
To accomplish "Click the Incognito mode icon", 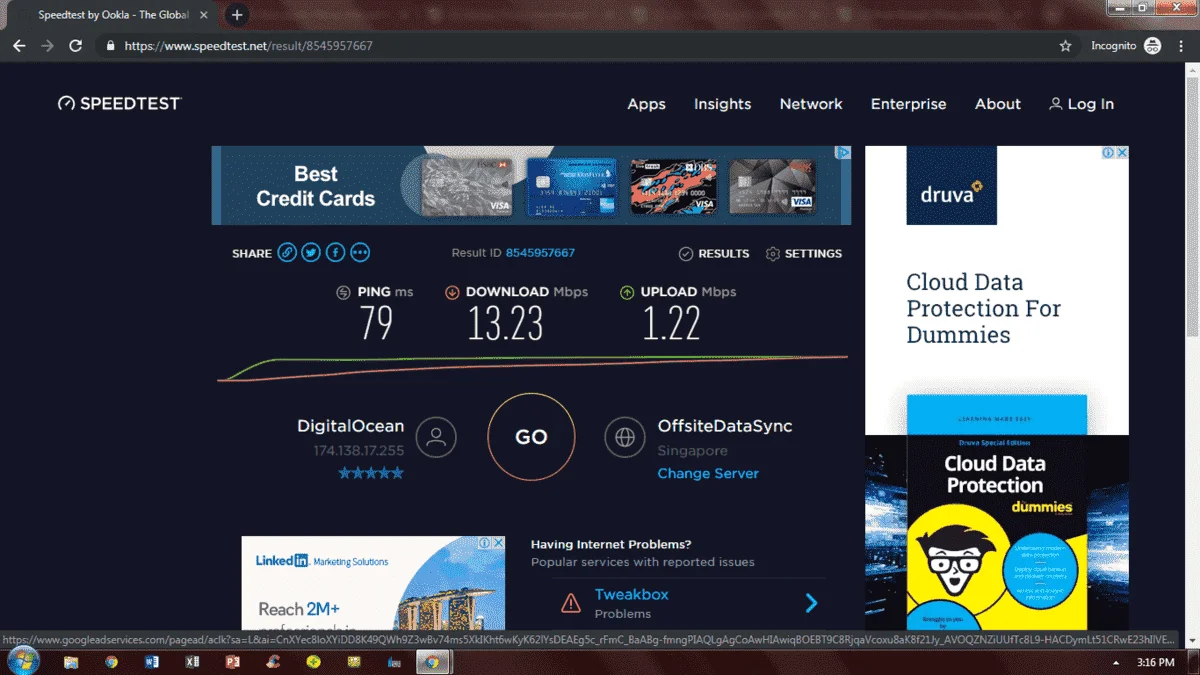I will [x=1152, y=46].
